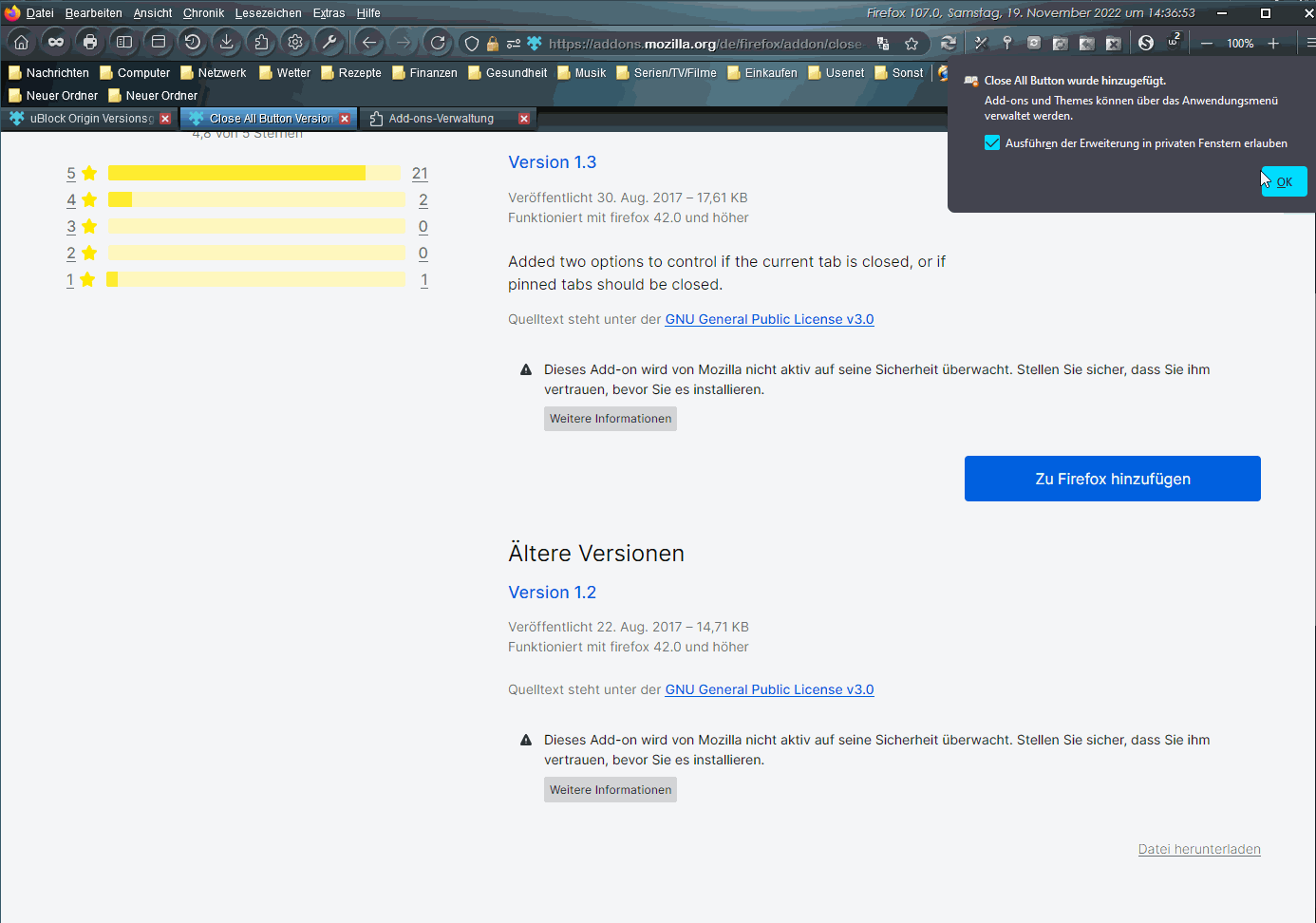The width and height of the screenshot is (1316, 923).
Task: Open developer tools wrench icon
Action: tap(329, 43)
